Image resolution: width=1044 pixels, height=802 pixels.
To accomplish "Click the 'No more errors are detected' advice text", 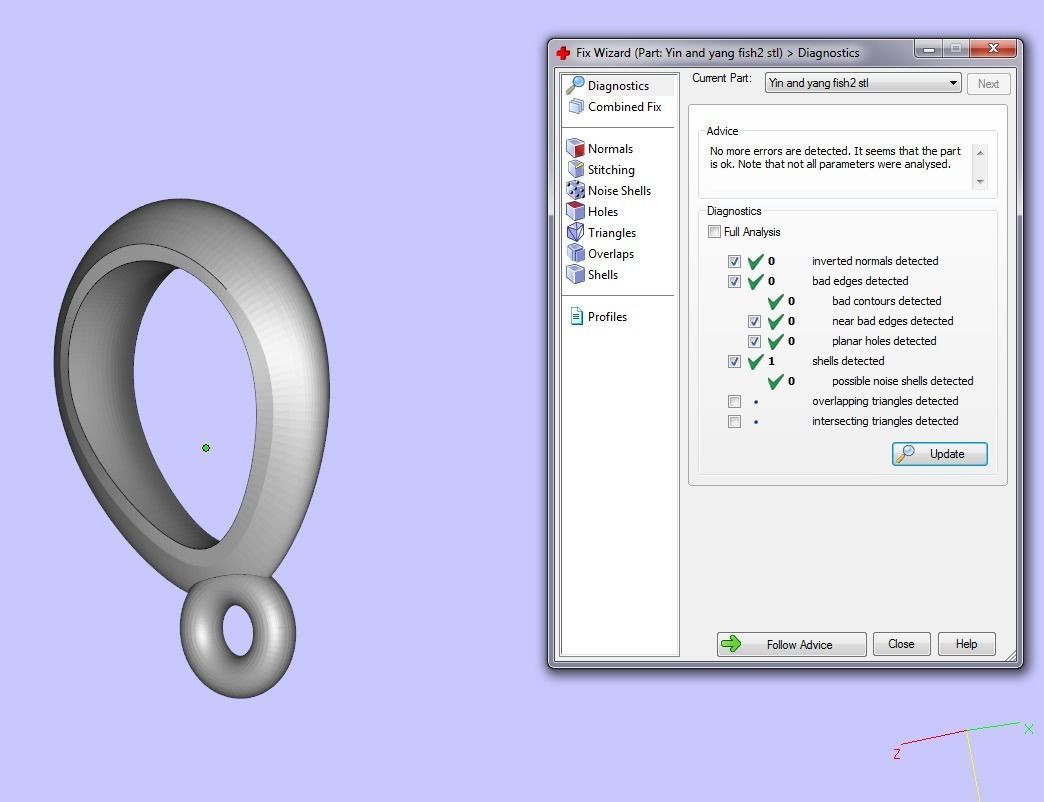I will point(835,157).
